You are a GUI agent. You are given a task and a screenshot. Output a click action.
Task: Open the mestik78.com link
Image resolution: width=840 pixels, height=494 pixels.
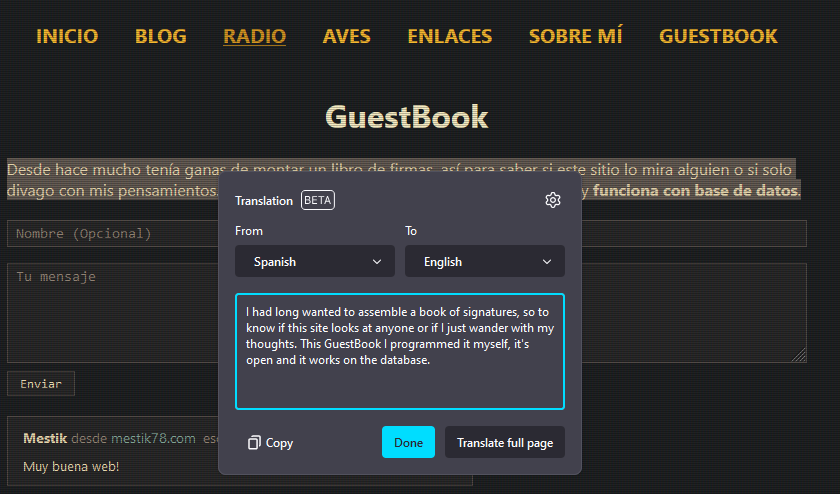tap(152, 439)
